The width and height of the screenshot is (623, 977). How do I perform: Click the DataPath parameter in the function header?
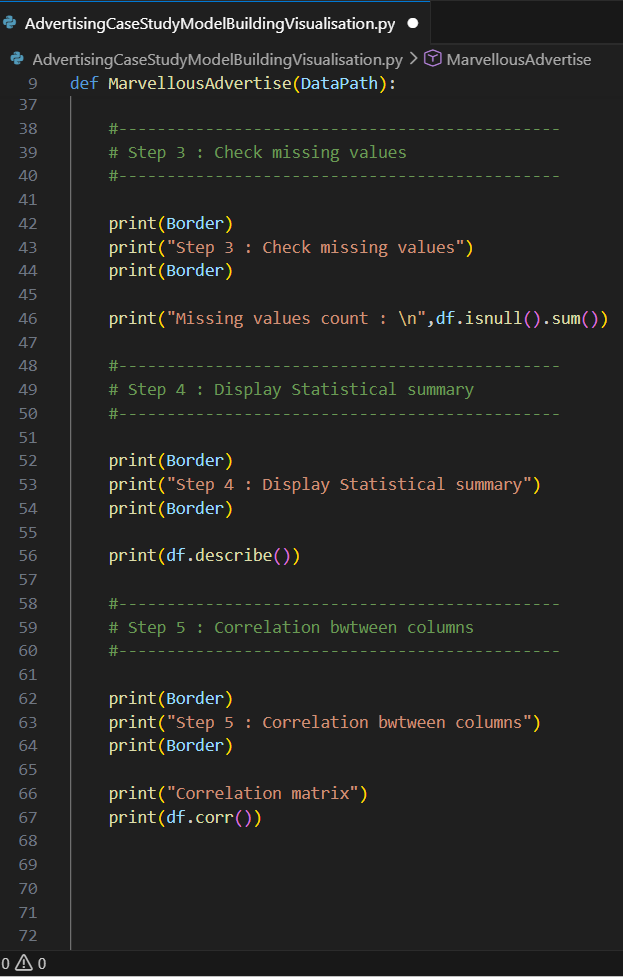340,83
